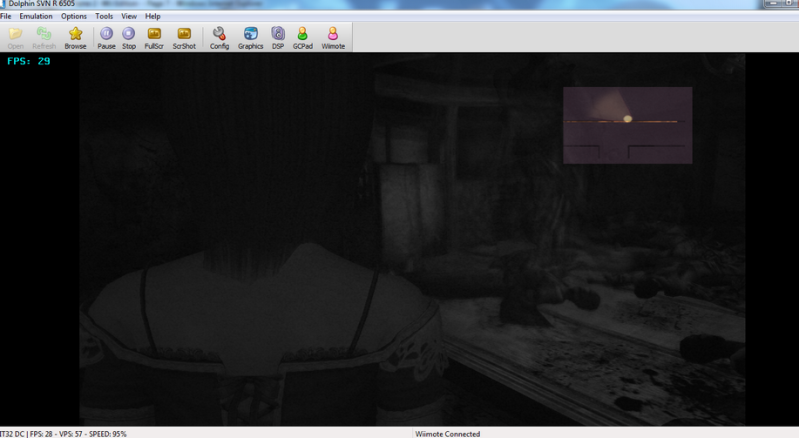Click the Wiimote Connected status text
This screenshot has width=799, height=438.
[x=447, y=433]
